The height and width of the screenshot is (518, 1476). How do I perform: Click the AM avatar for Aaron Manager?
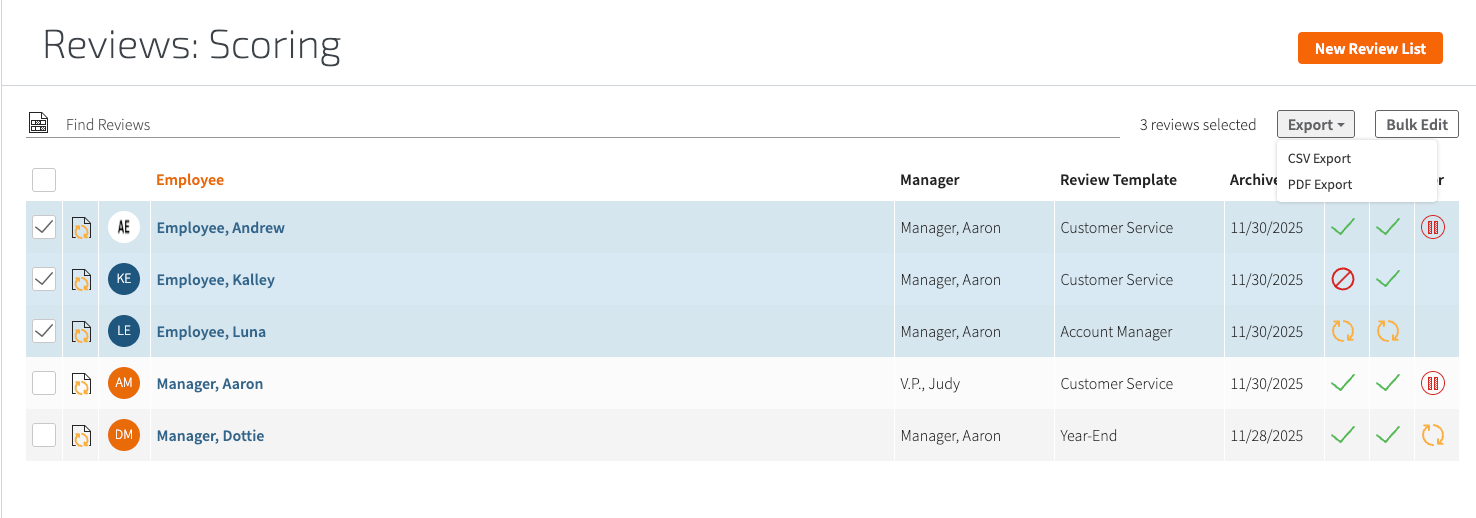(x=124, y=384)
